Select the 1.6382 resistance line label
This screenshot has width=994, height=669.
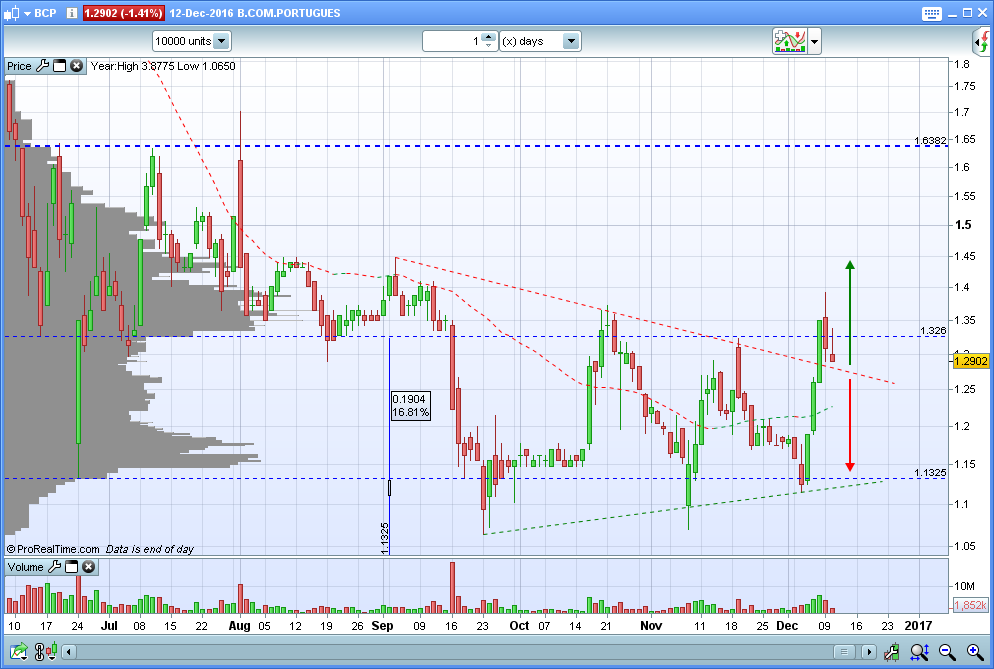(x=930, y=140)
